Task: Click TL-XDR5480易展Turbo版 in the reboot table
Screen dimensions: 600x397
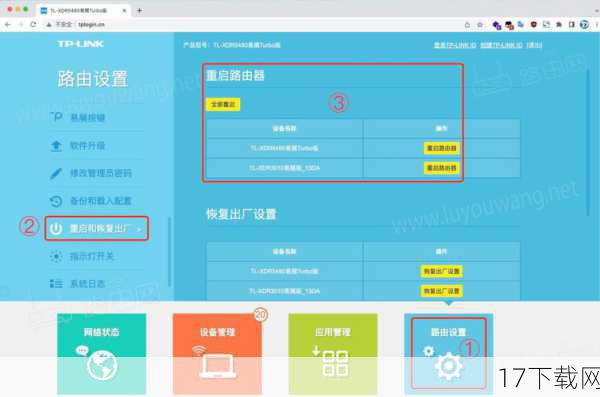Action: (284, 148)
